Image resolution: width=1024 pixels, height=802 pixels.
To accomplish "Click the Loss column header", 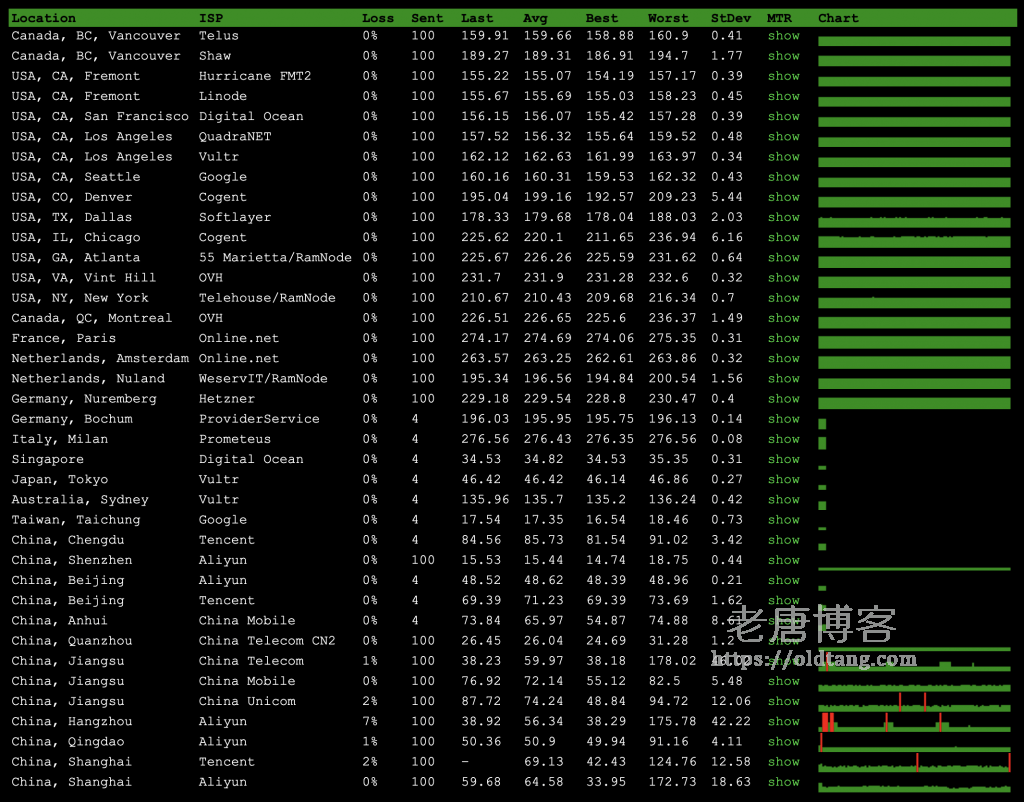I will (378, 18).
